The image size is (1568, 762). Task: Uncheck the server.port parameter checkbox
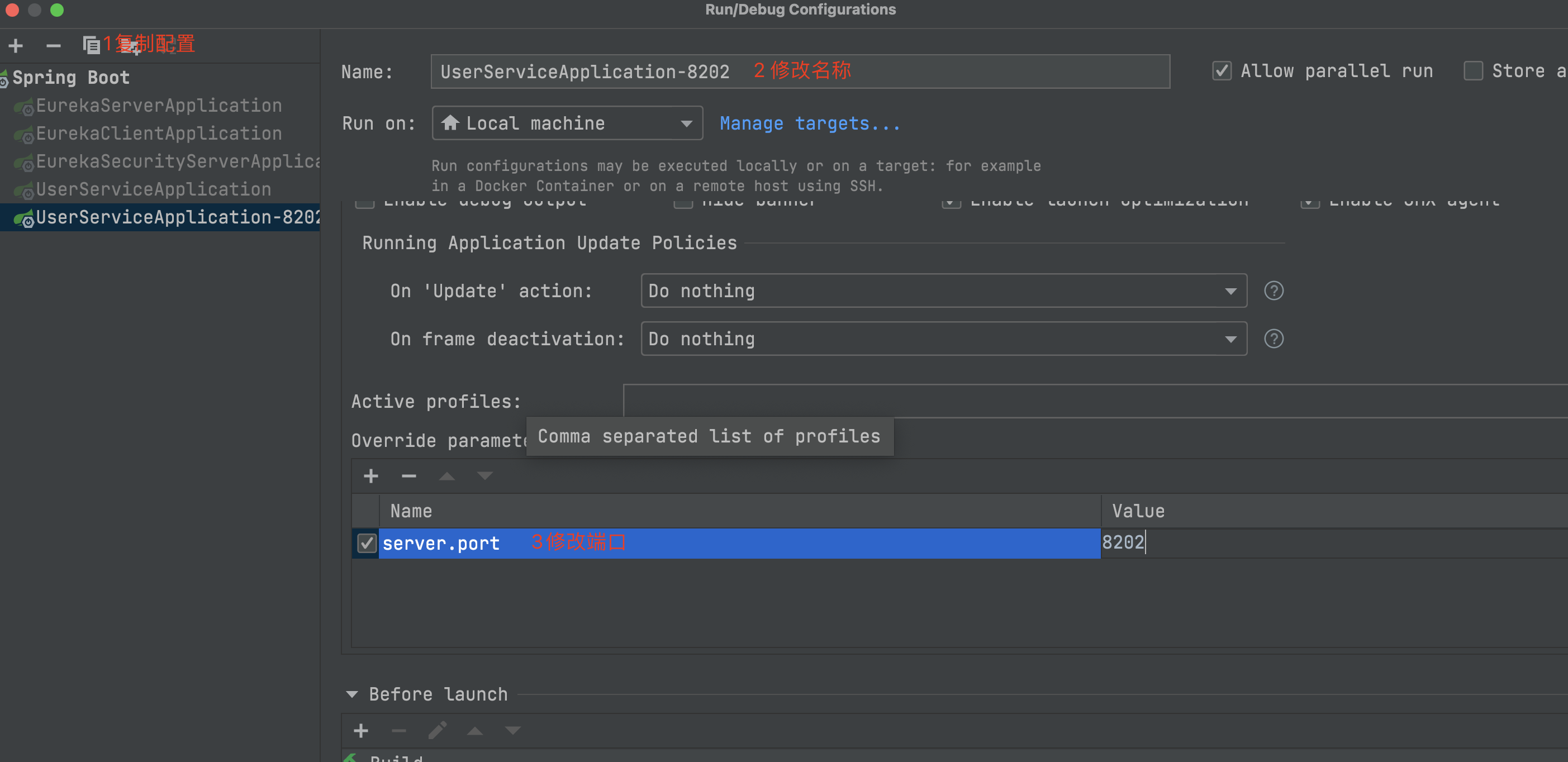pyautogui.click(x=367, y=543)
